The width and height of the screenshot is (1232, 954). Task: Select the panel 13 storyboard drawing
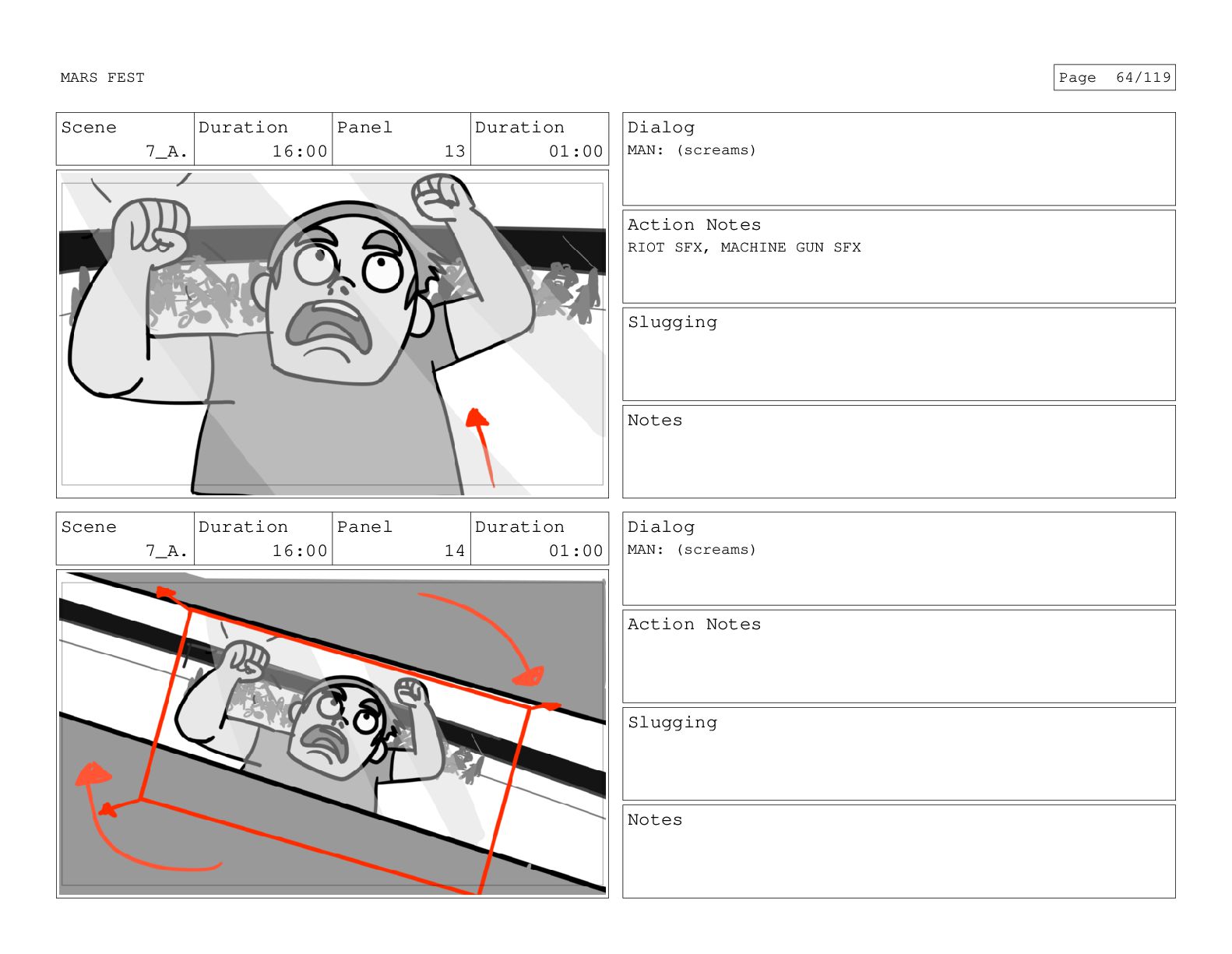point(333,334)
